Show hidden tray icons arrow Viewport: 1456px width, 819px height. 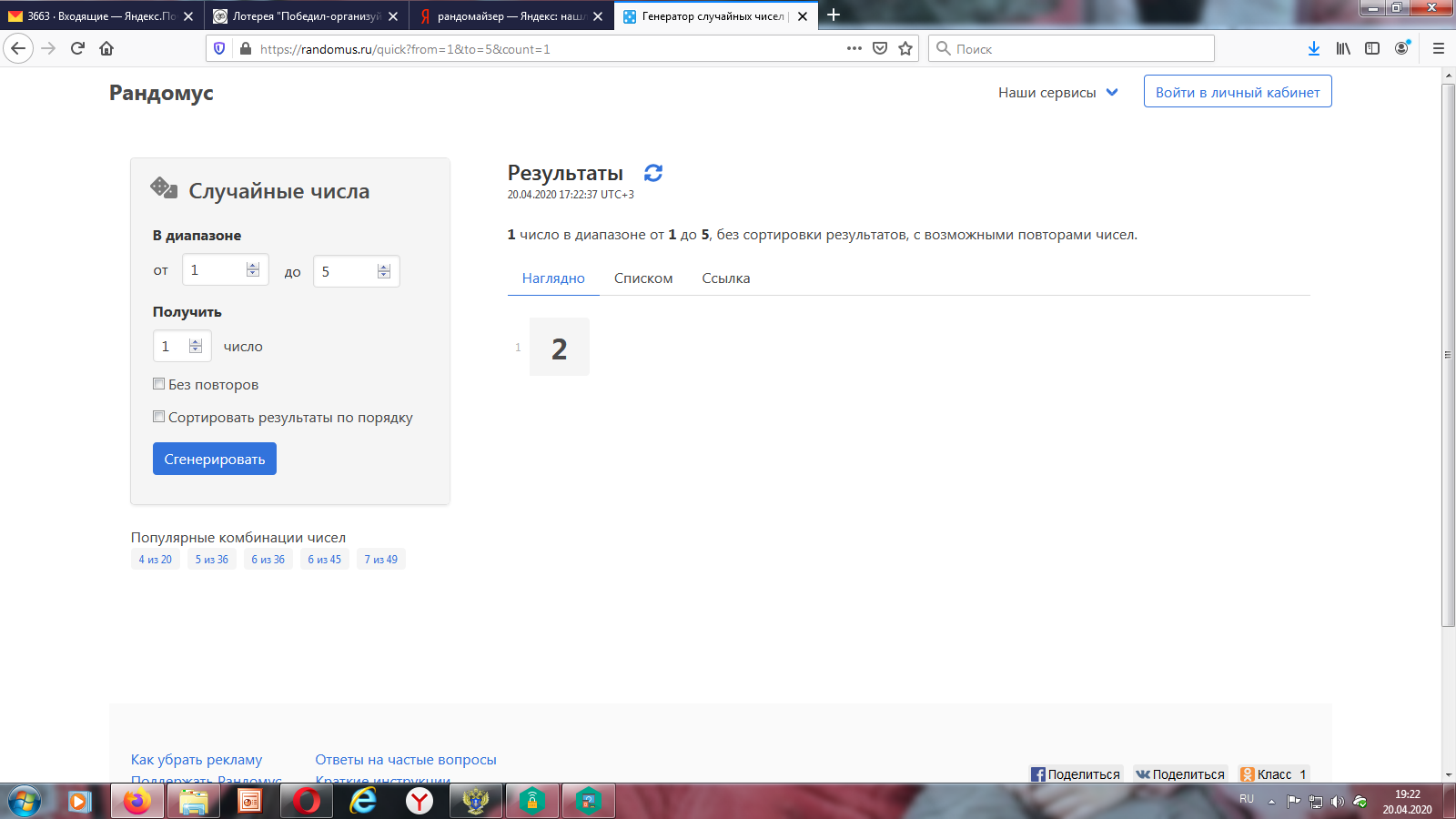coord(1271,802)
